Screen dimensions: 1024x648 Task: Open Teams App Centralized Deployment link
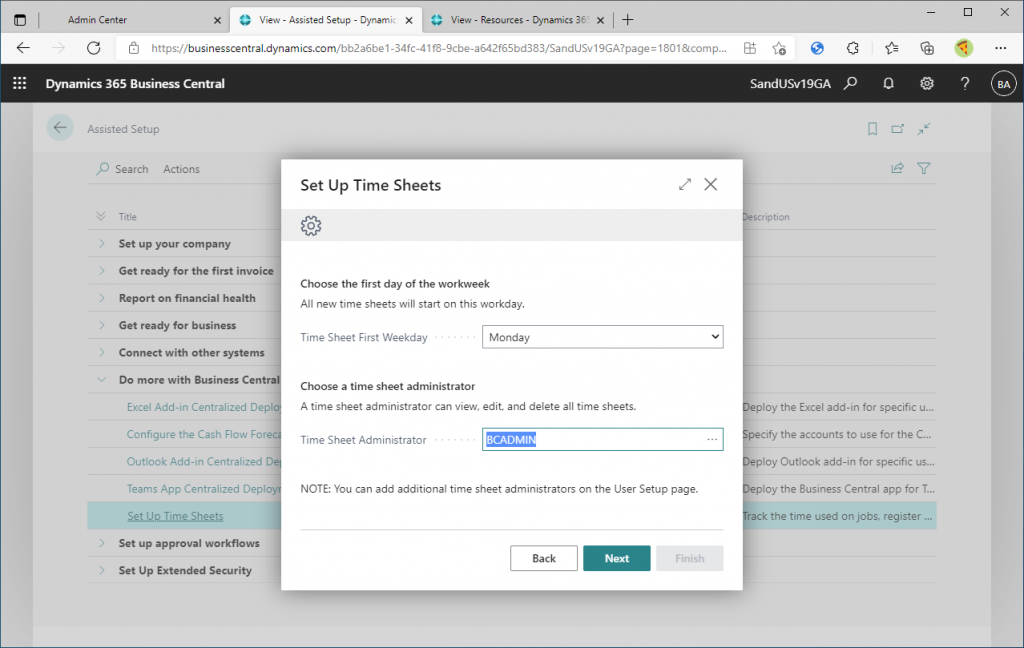click(x=204, y=489)
